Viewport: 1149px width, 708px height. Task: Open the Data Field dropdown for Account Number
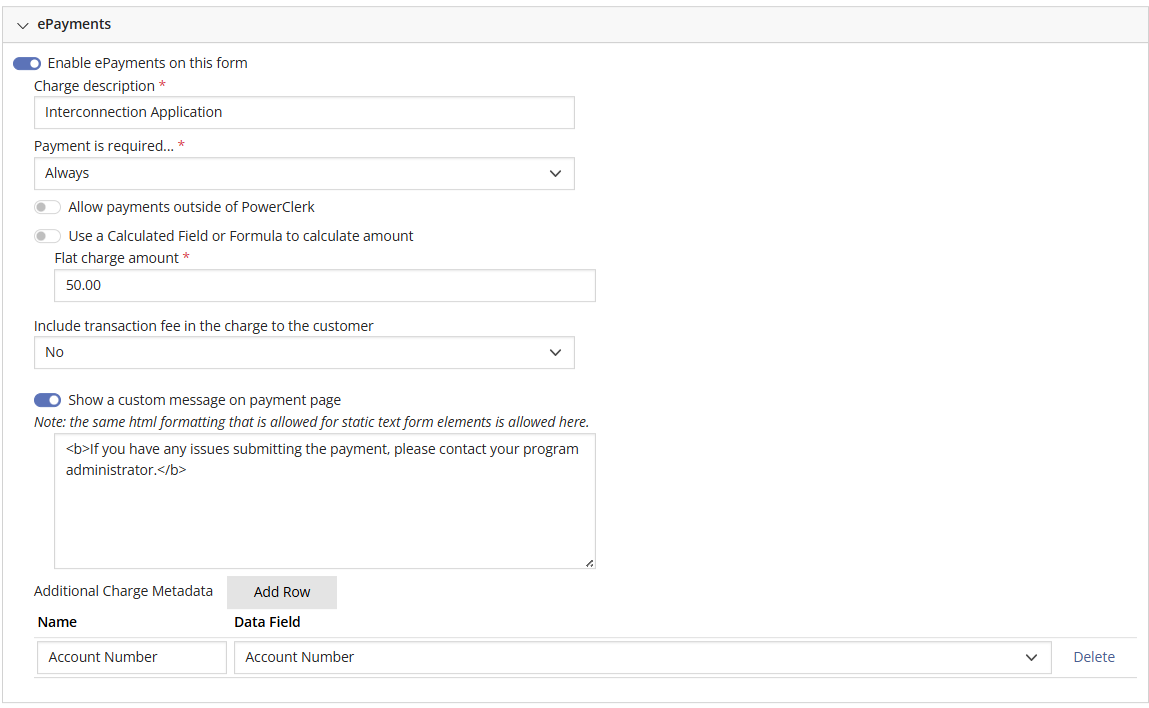point(640,657)
